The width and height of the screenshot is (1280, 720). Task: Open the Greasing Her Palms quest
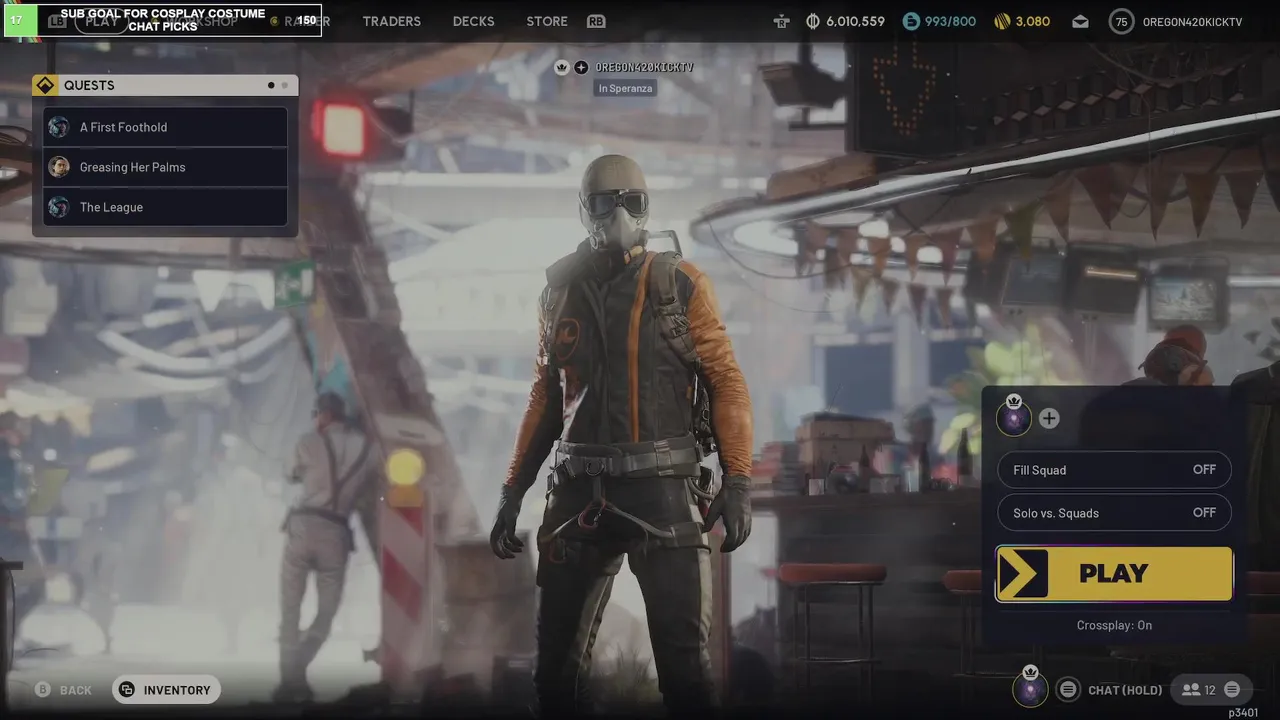[165, 167]
